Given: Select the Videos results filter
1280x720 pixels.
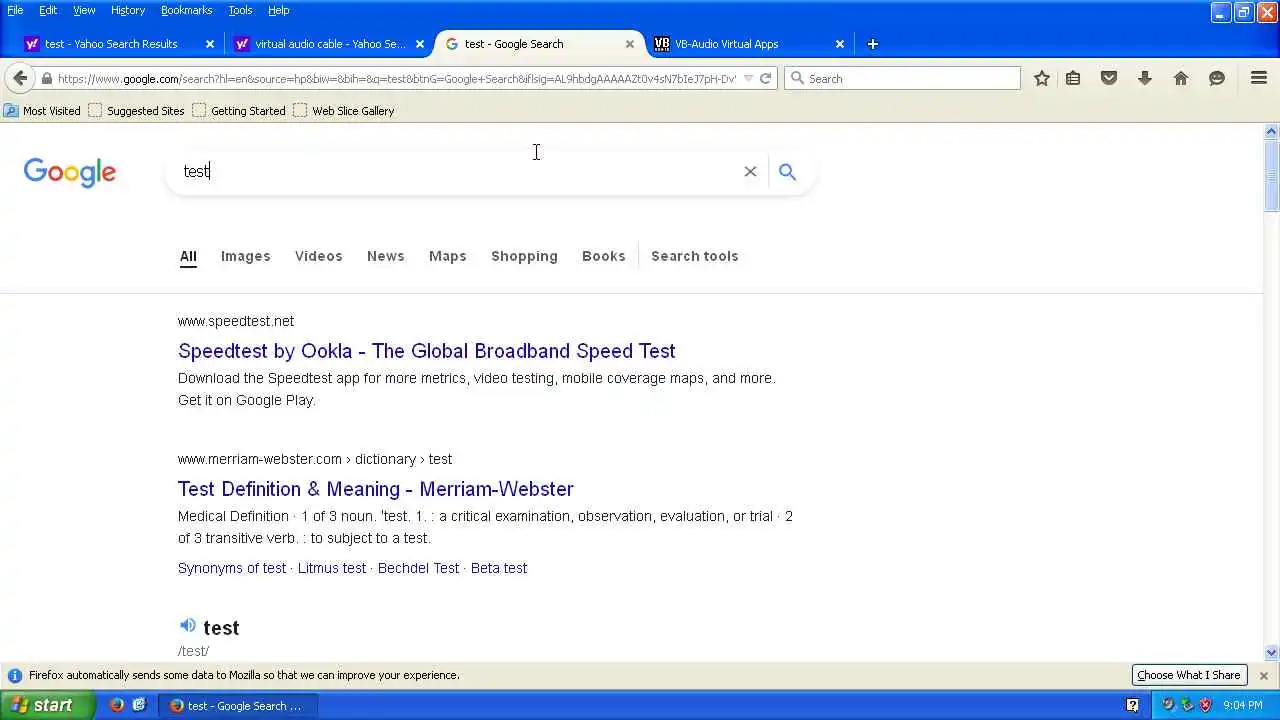Looking at the screenshot, I should 318,256.
